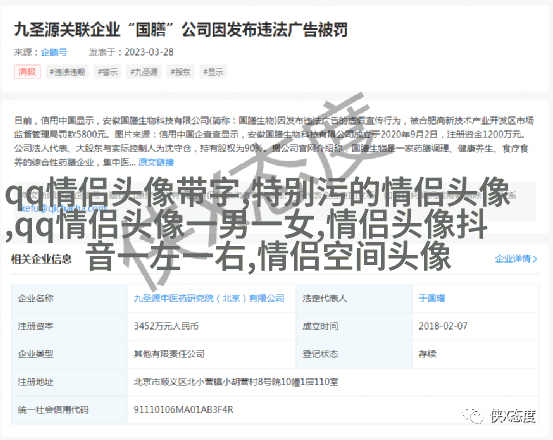
Task: Select the 企业类型 label cell
Action: pos(69,354)
